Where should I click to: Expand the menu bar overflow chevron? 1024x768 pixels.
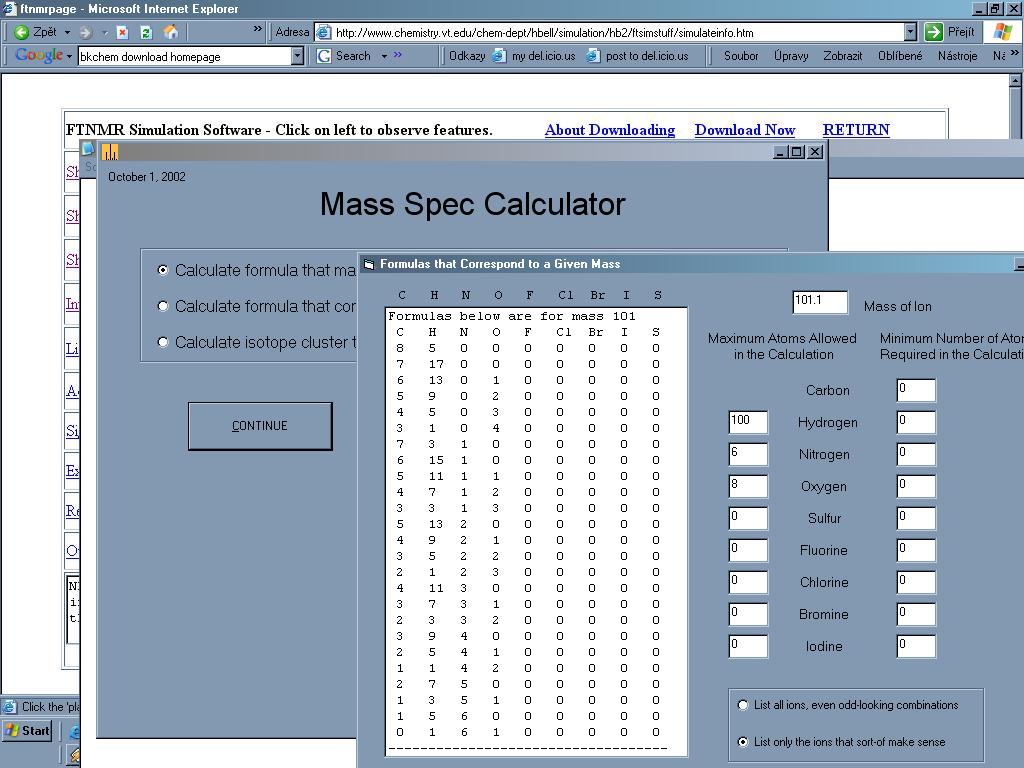click(1014, 53)
